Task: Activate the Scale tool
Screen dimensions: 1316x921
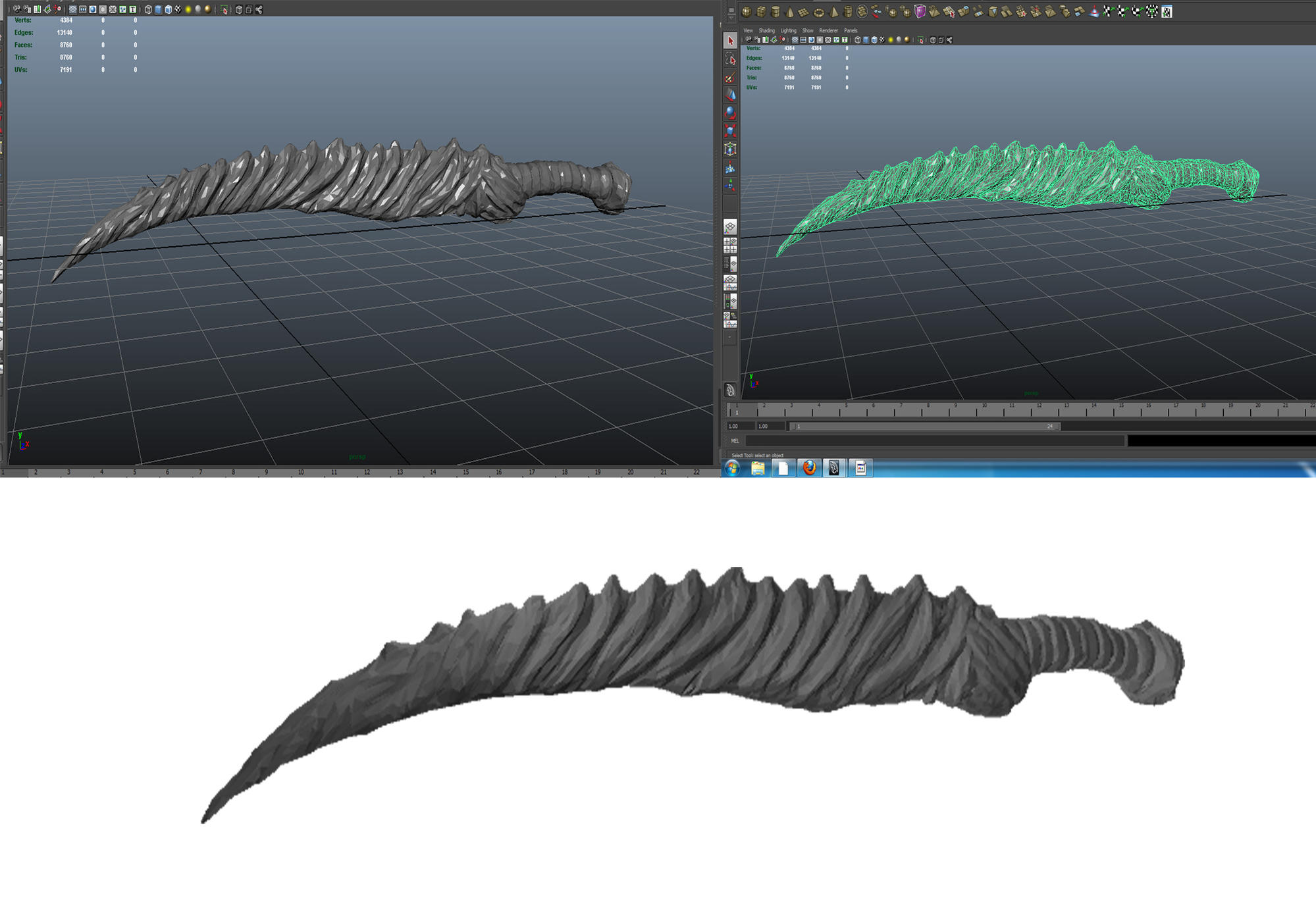Action: (x=730, y=131)
